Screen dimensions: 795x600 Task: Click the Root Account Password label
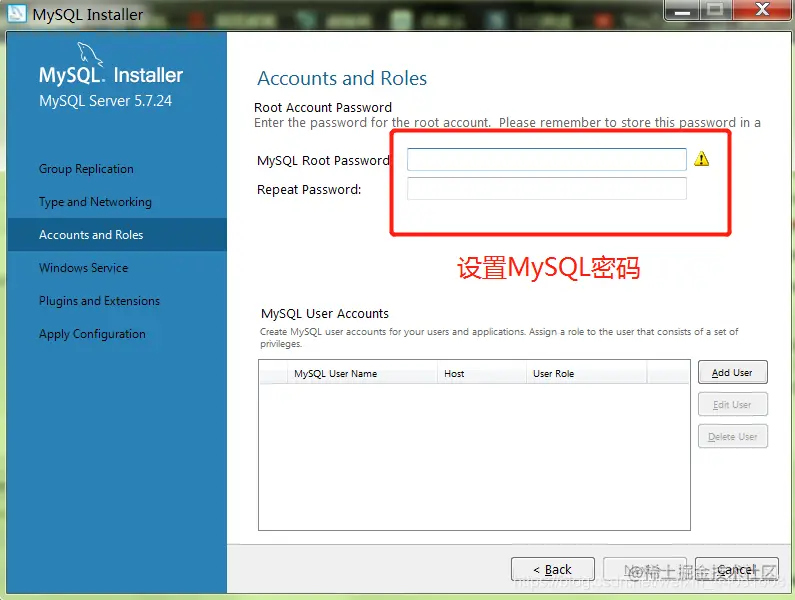tap(323, 108)
